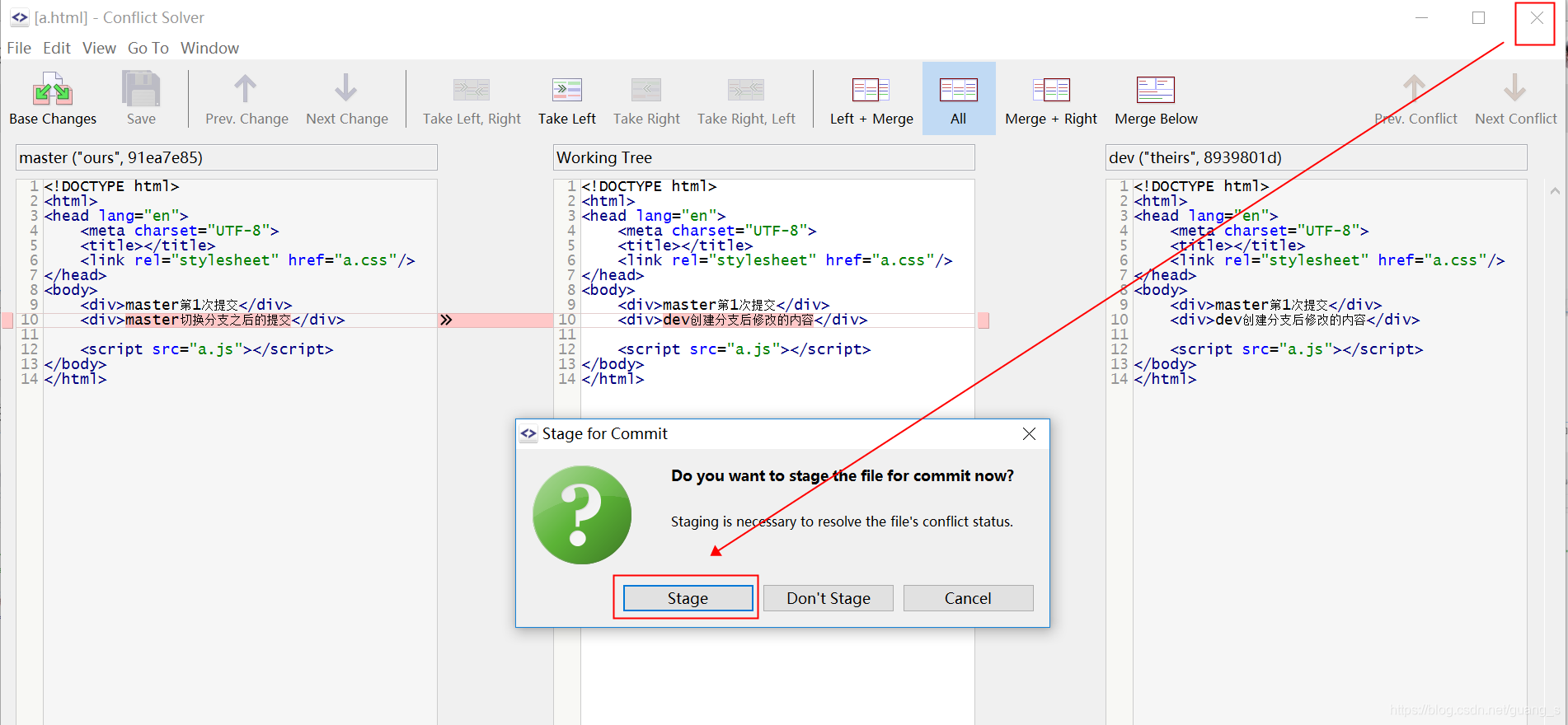Click the Don't Stage button

tap(829, 598)
